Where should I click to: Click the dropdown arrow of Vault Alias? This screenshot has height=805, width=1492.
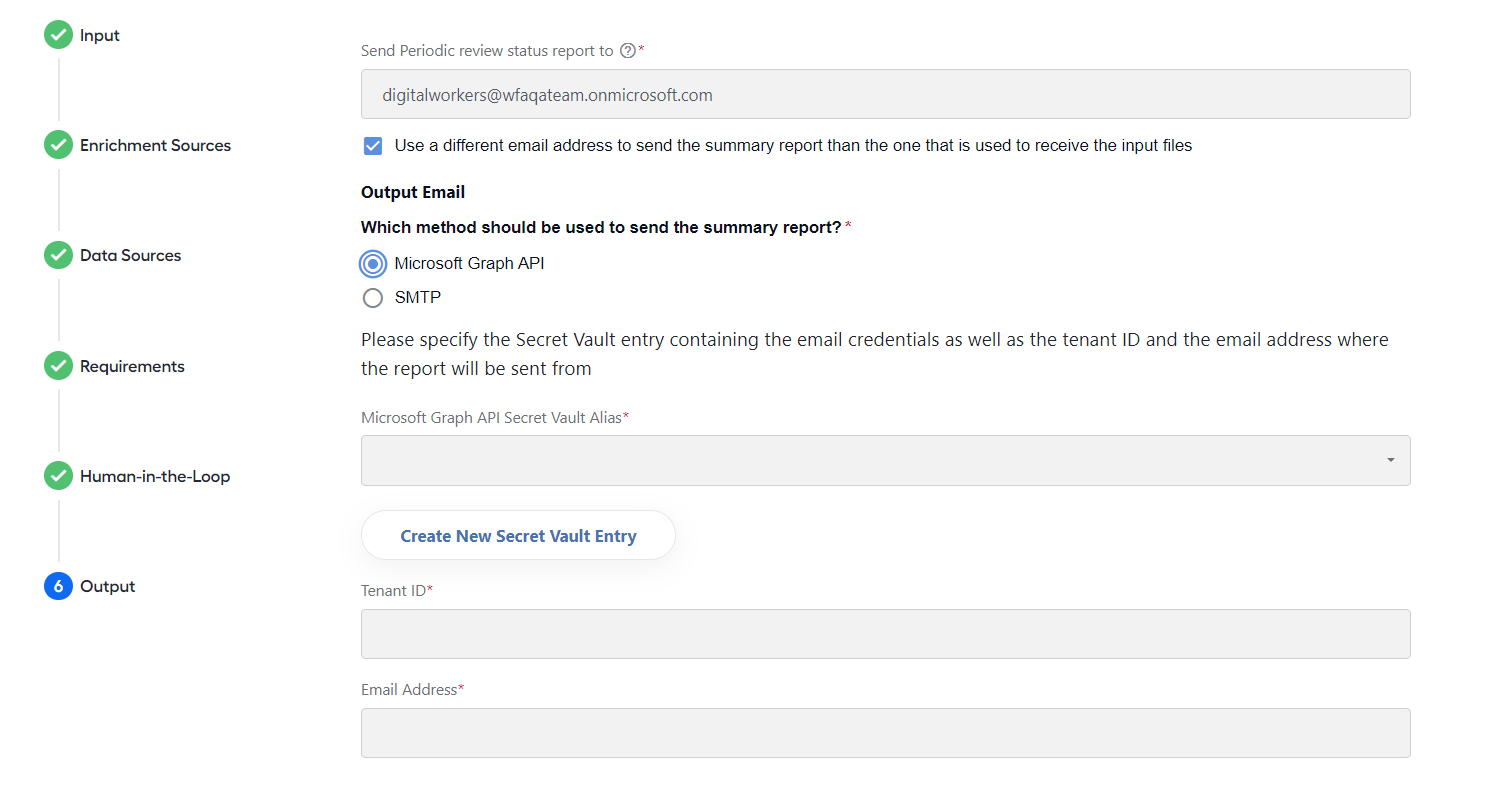(x=1390, y=460)
